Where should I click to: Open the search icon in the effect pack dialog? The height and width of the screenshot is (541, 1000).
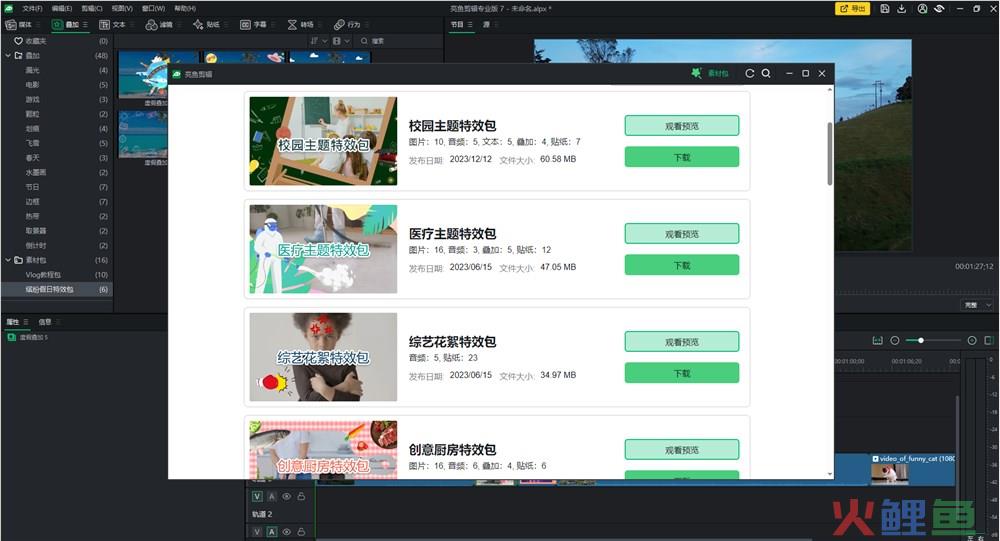pyautogui.click(x=766, y=74)
